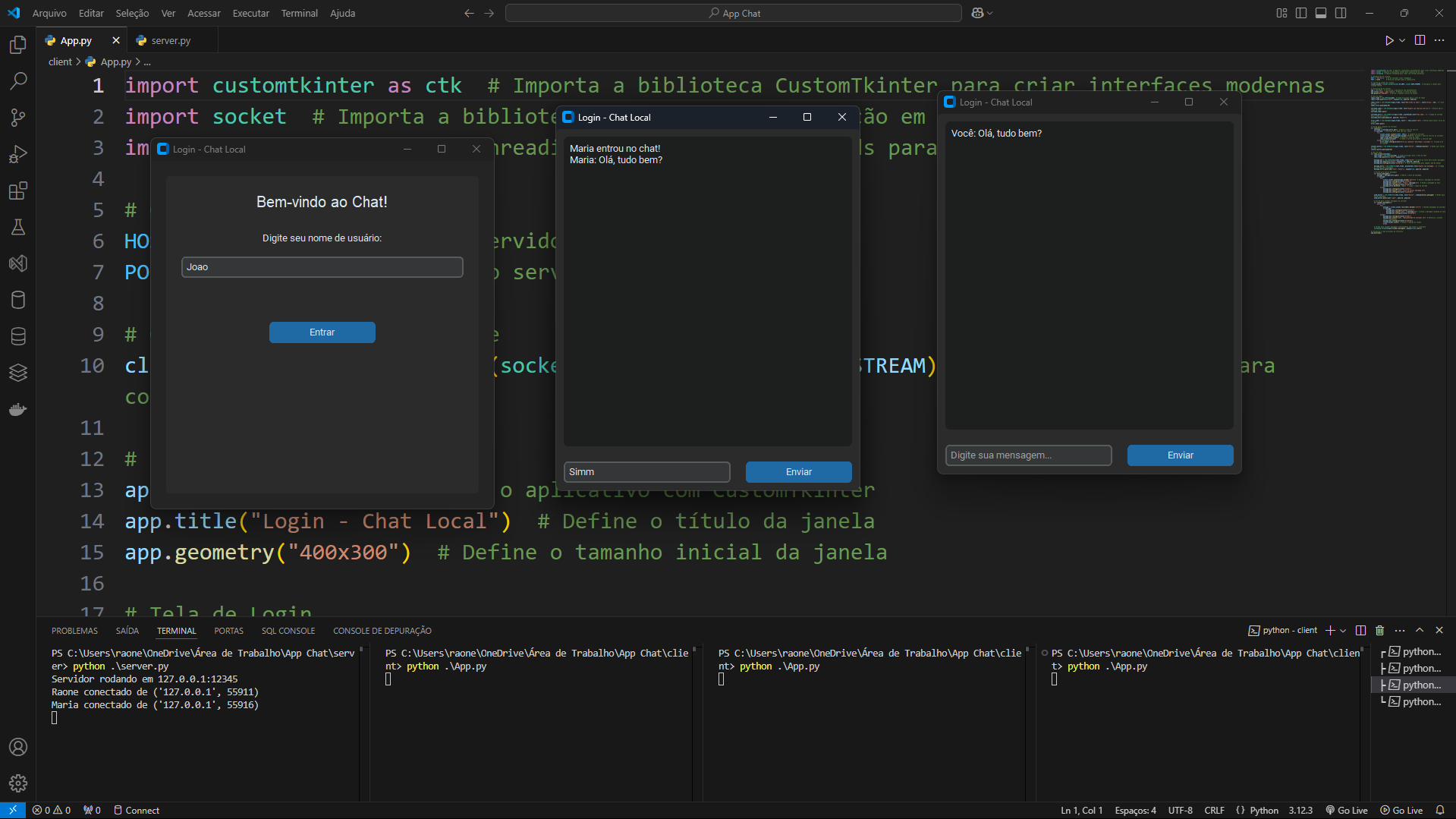Select the first python terminal in list

1414,651
